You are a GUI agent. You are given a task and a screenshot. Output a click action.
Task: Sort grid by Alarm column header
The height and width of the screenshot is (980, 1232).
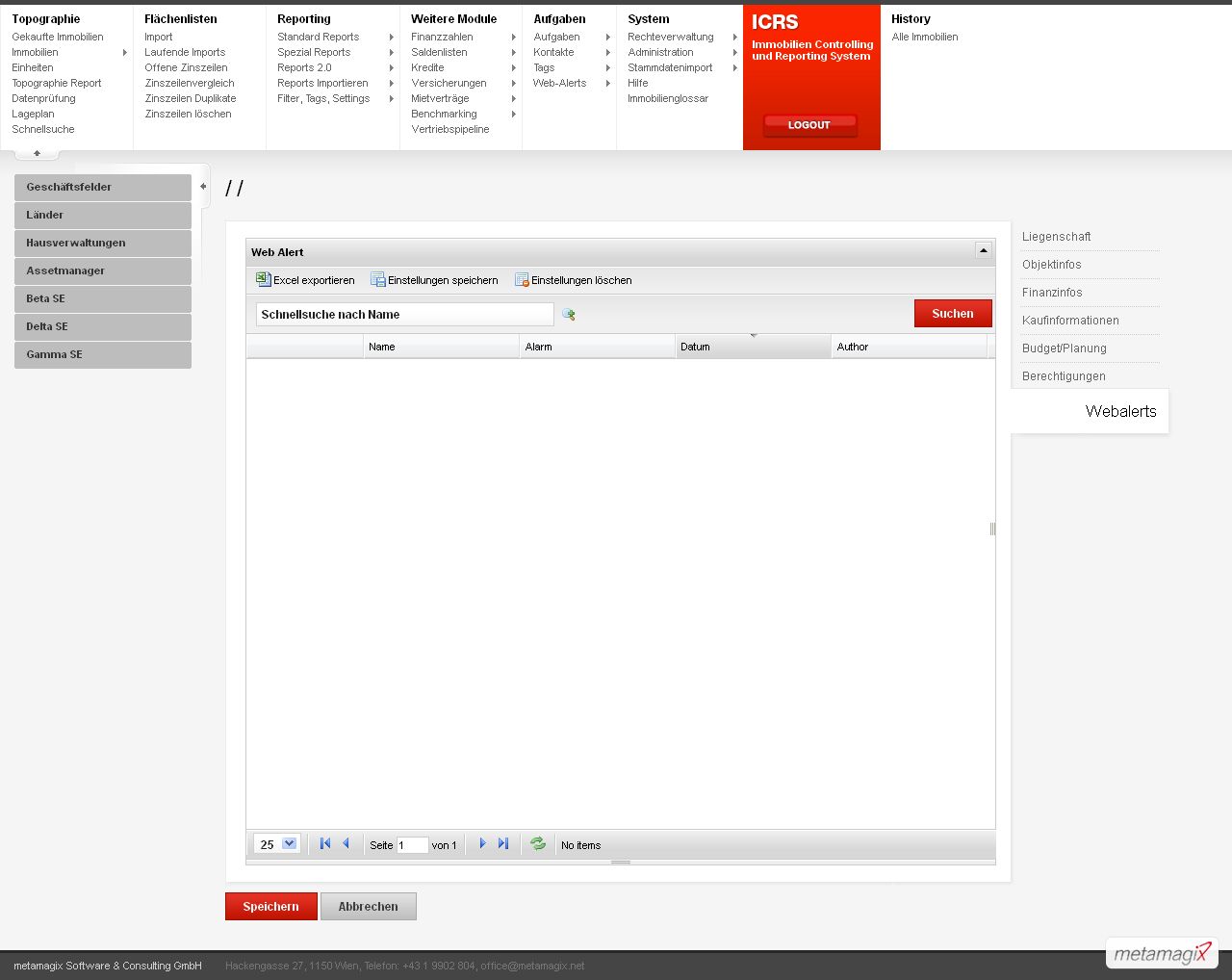pyautogui.click(x=598, y=347)
